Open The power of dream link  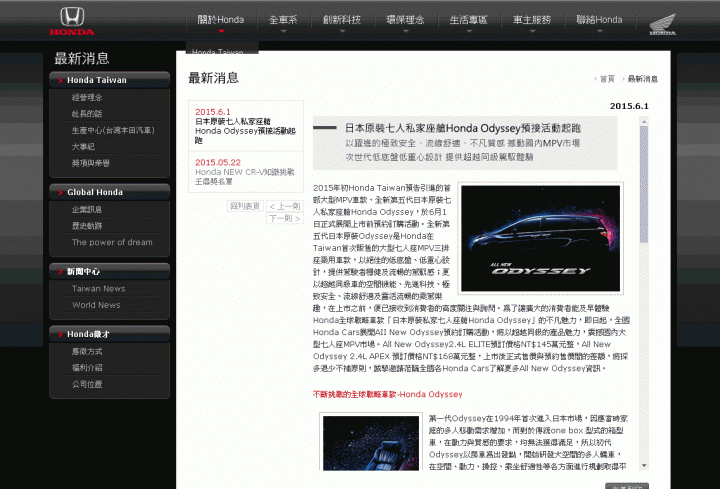point(112,242)
